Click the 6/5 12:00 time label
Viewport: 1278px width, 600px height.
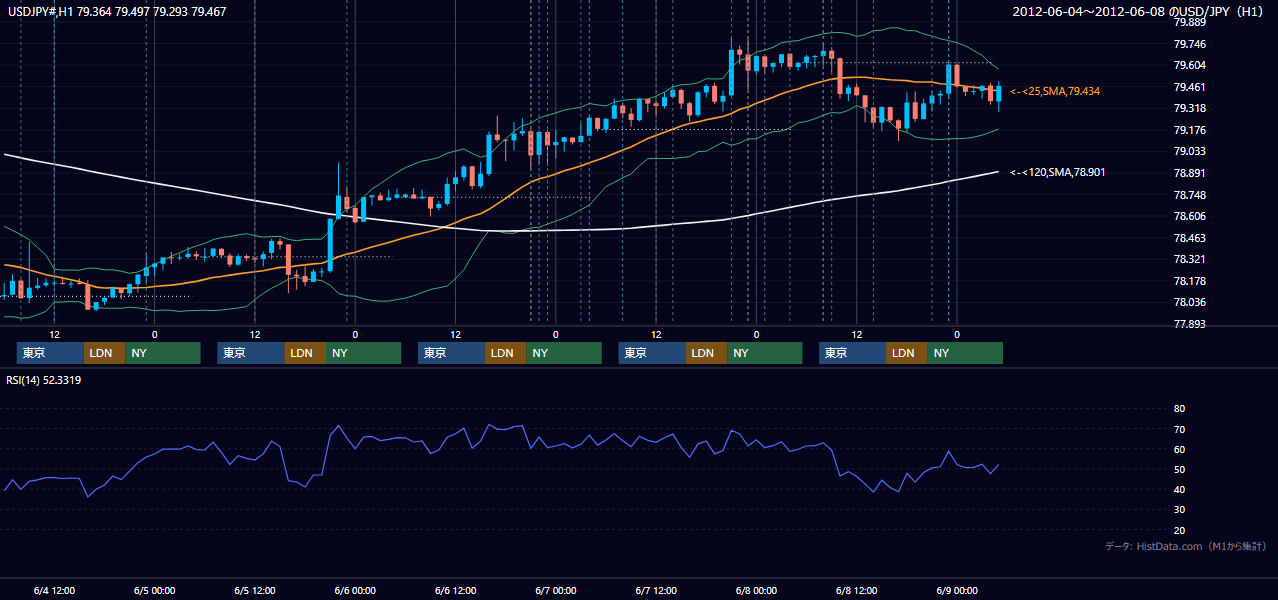(255, 591)
